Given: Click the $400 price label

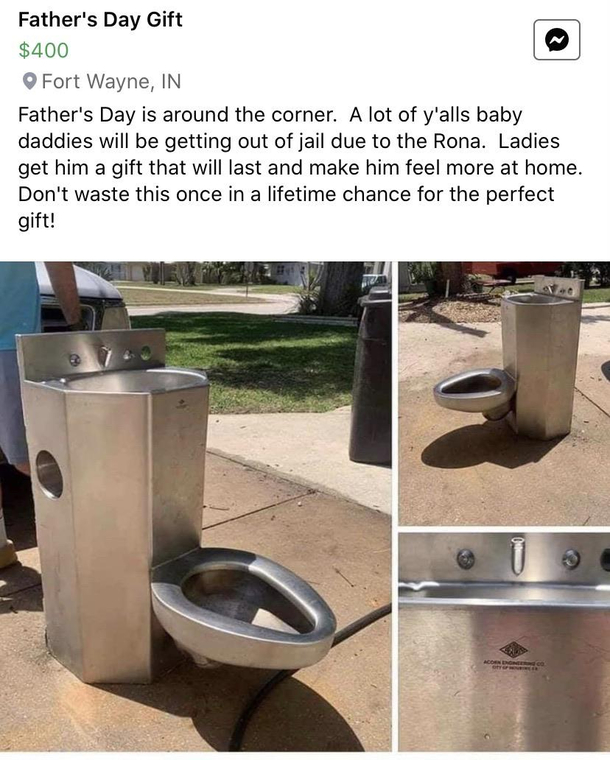Looking at the screenshot, I should point(44,50).
